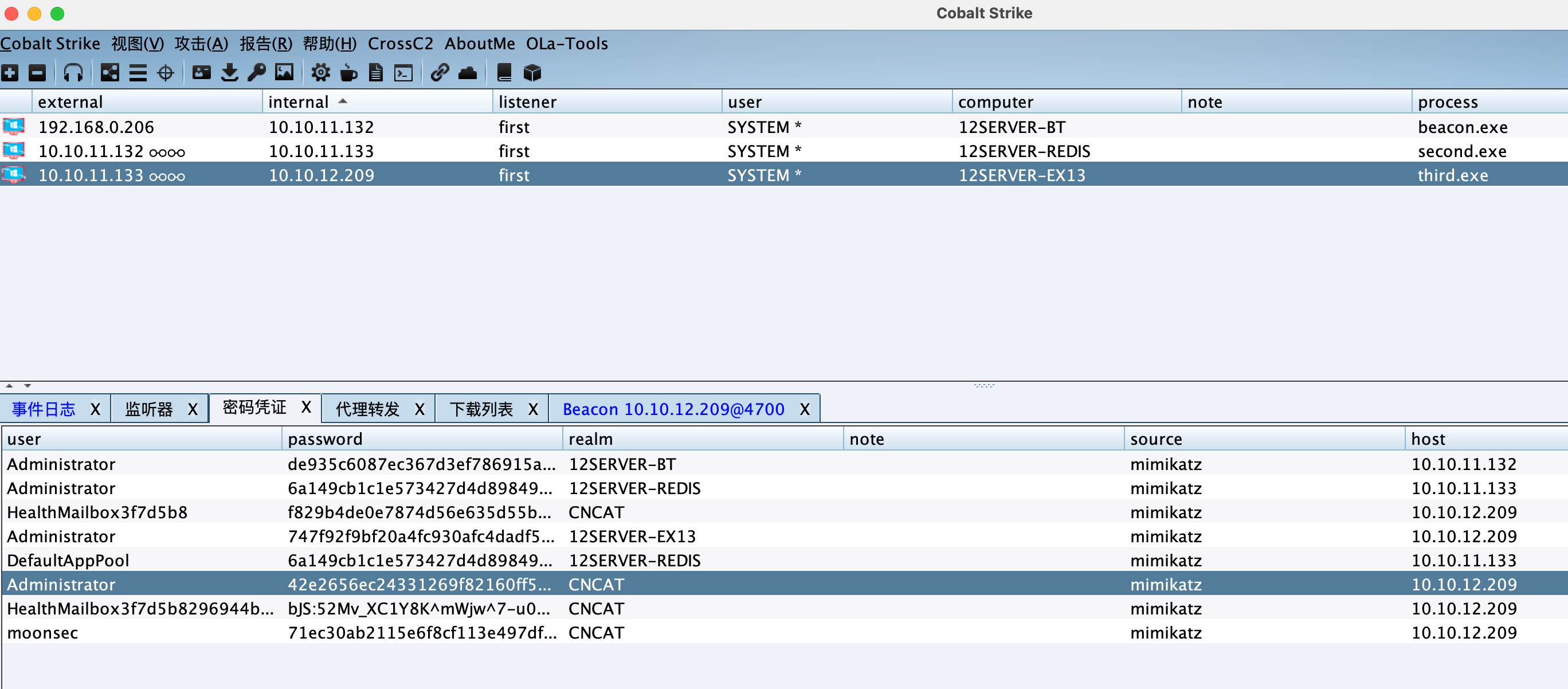Click the cloud manage web server icon
The height and width of the screenshot is (689, 1568).
pos(468,73)
